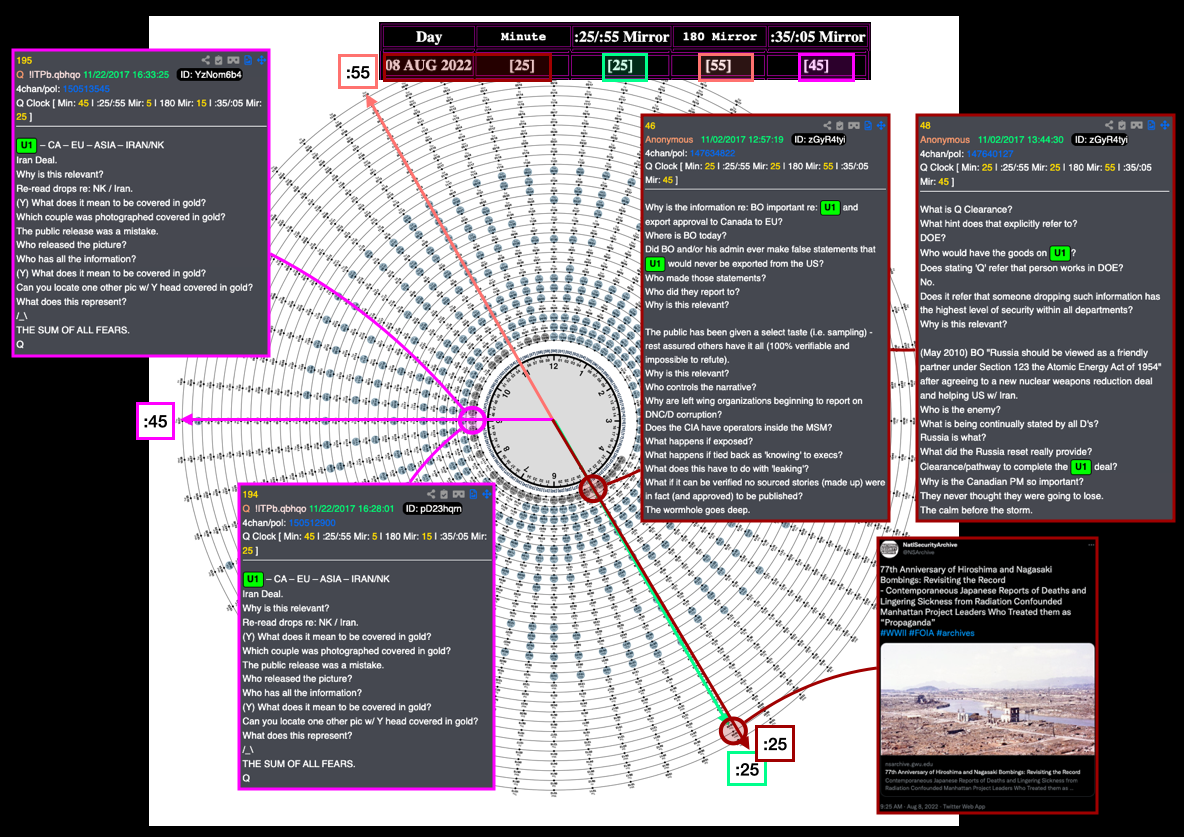Click the glasses viewer icon on post 46
1184x837 pixels.
click(854, 125)
